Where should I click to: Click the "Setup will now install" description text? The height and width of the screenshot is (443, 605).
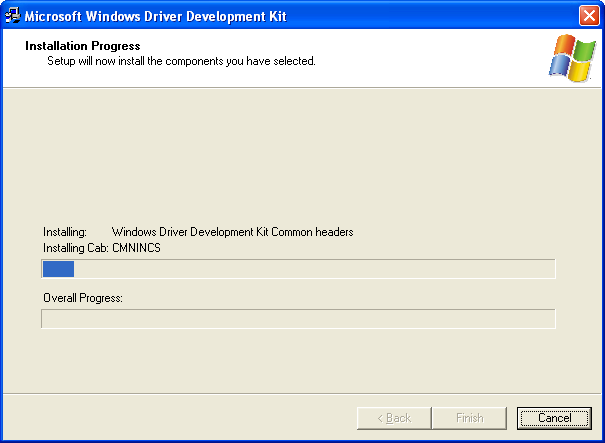(181, 61)
